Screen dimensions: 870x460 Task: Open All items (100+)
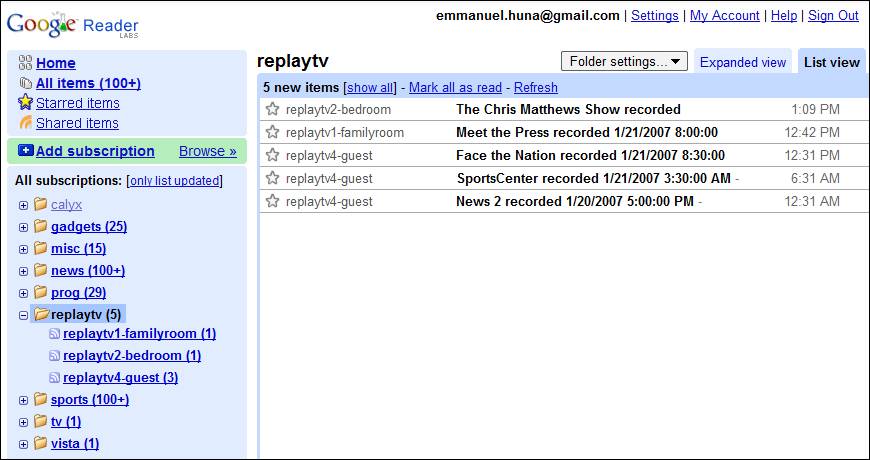coord(88,83)
